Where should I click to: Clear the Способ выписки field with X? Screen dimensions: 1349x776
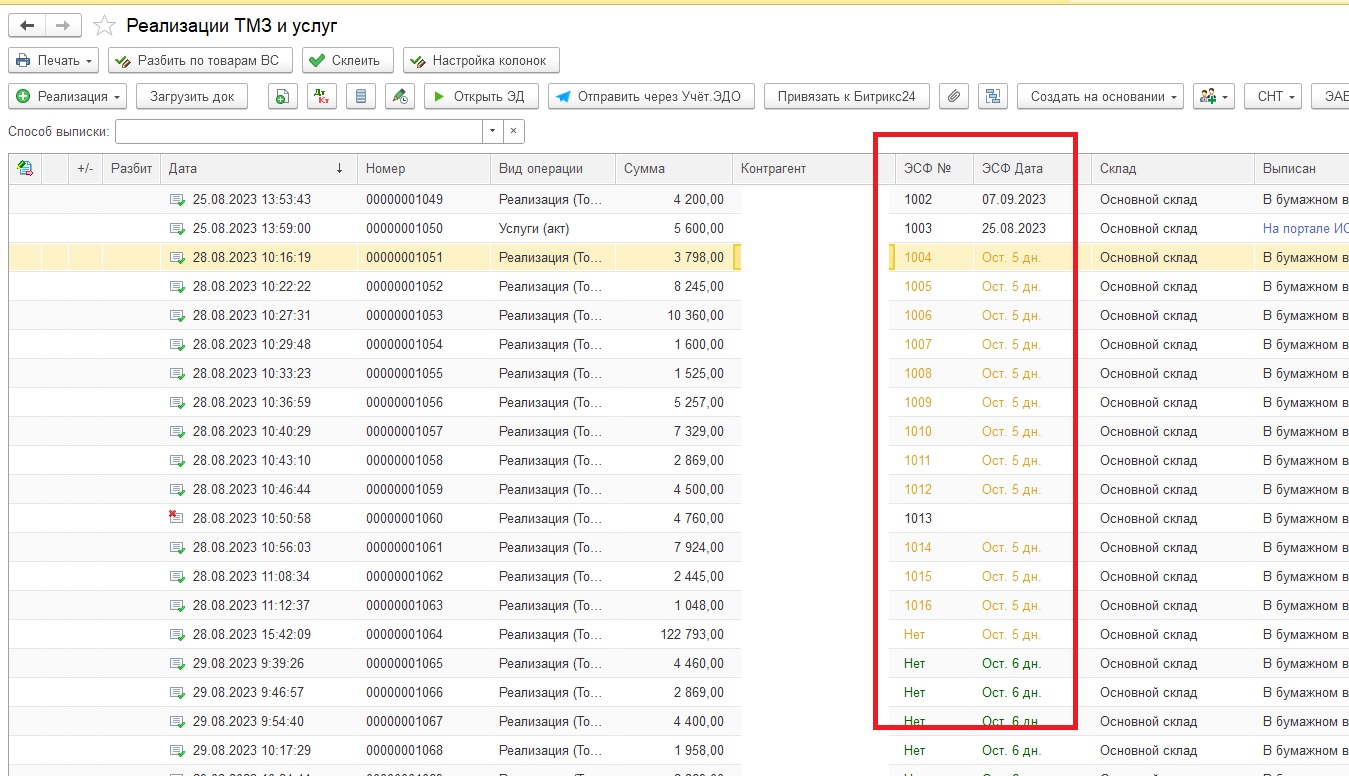pos(512,131)
